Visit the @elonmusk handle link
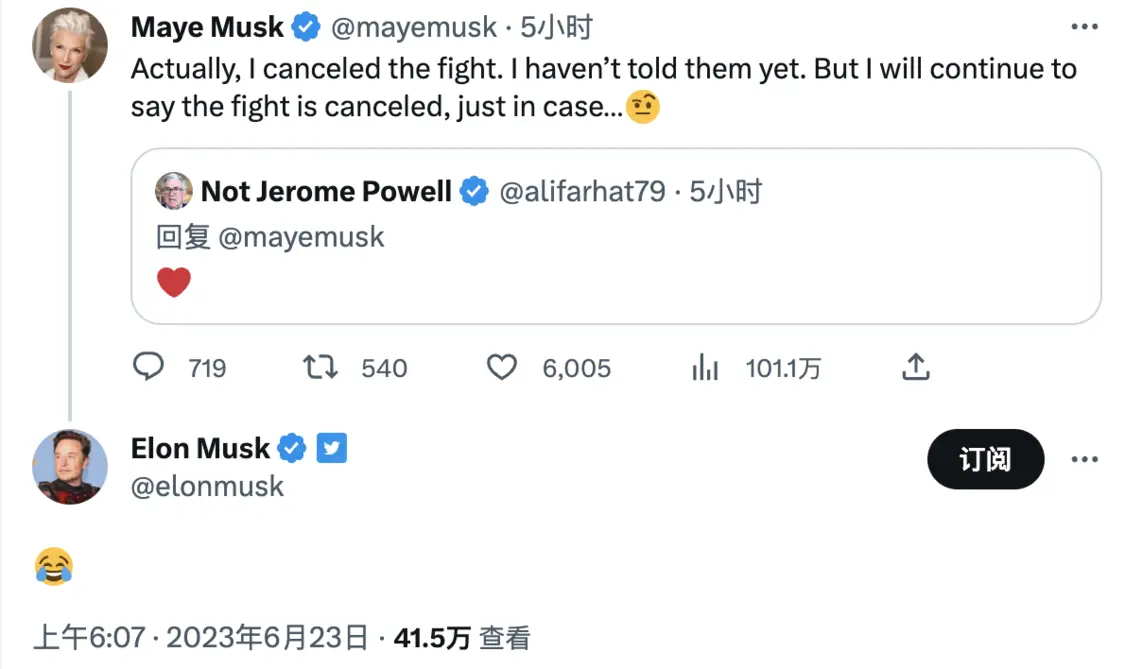 click(x=207, y=487)
